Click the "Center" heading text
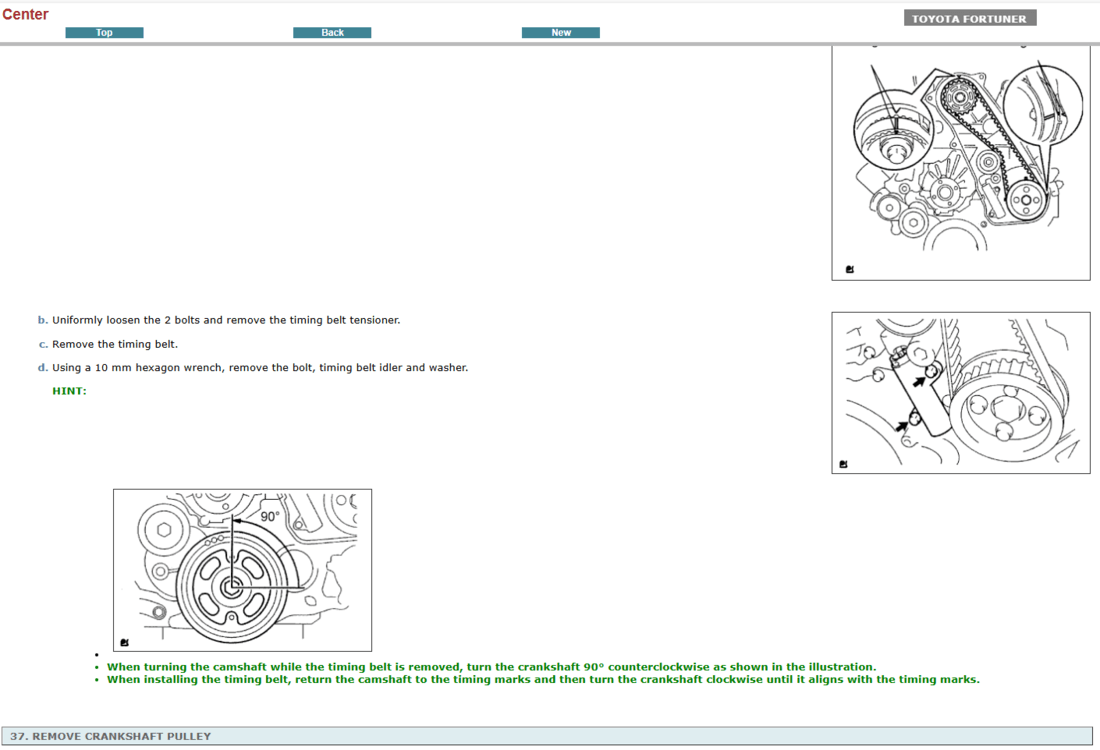This screenshot has height=750, width=1100. coord(25,14)
